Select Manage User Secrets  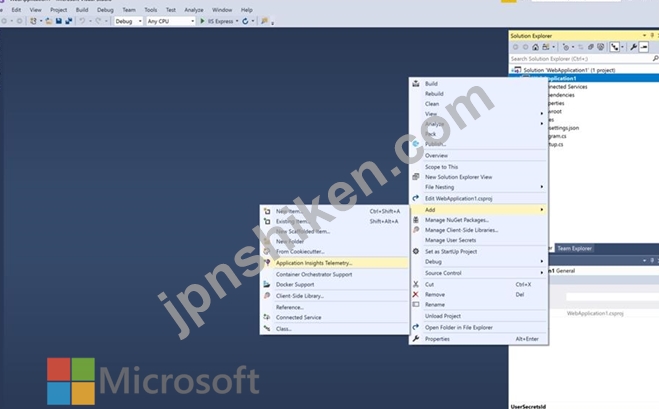click(x=478, y=240)
